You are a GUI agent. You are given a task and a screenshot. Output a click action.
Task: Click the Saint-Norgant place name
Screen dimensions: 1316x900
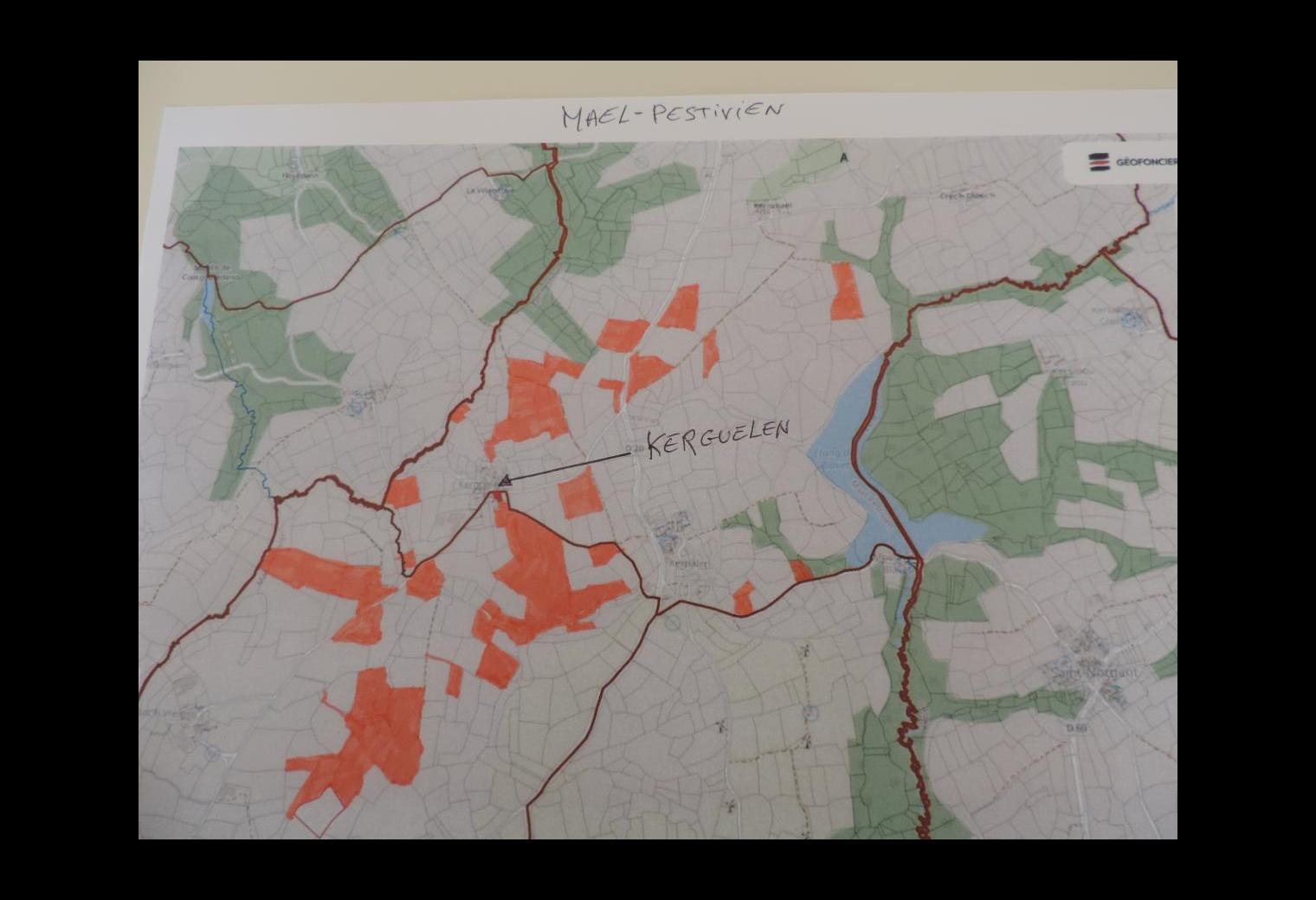click(x=1095, y=672)
